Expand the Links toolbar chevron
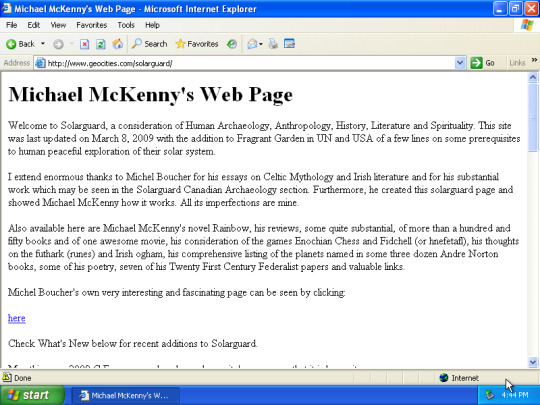The height and width of the screenshot is (405, 540). 534,61
